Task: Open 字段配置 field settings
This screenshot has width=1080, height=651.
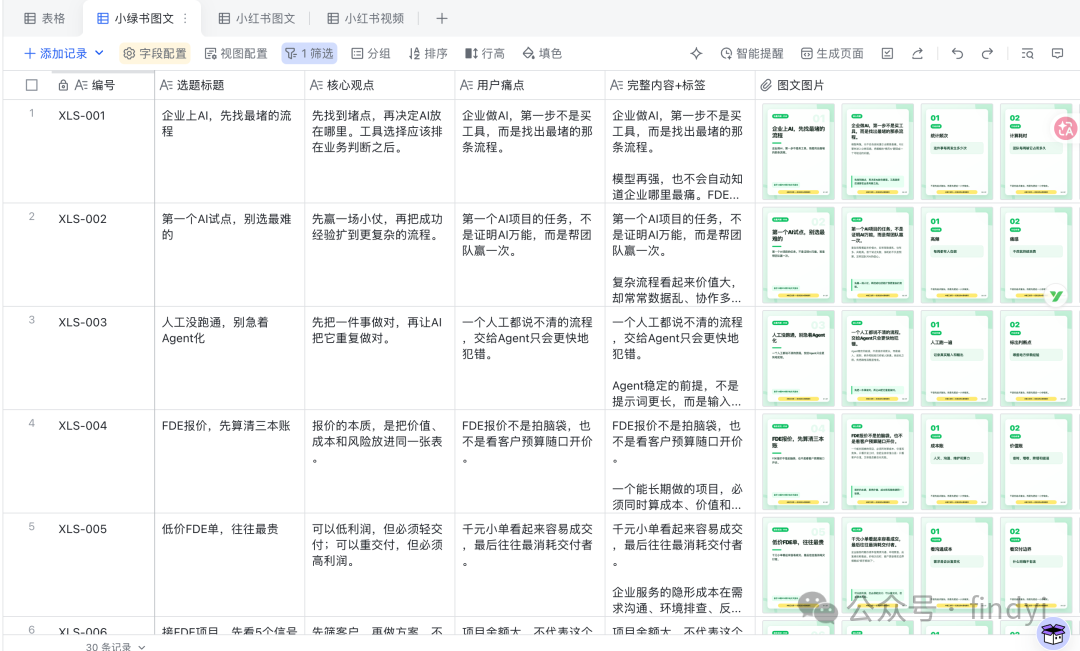Action: pos(155,54)
